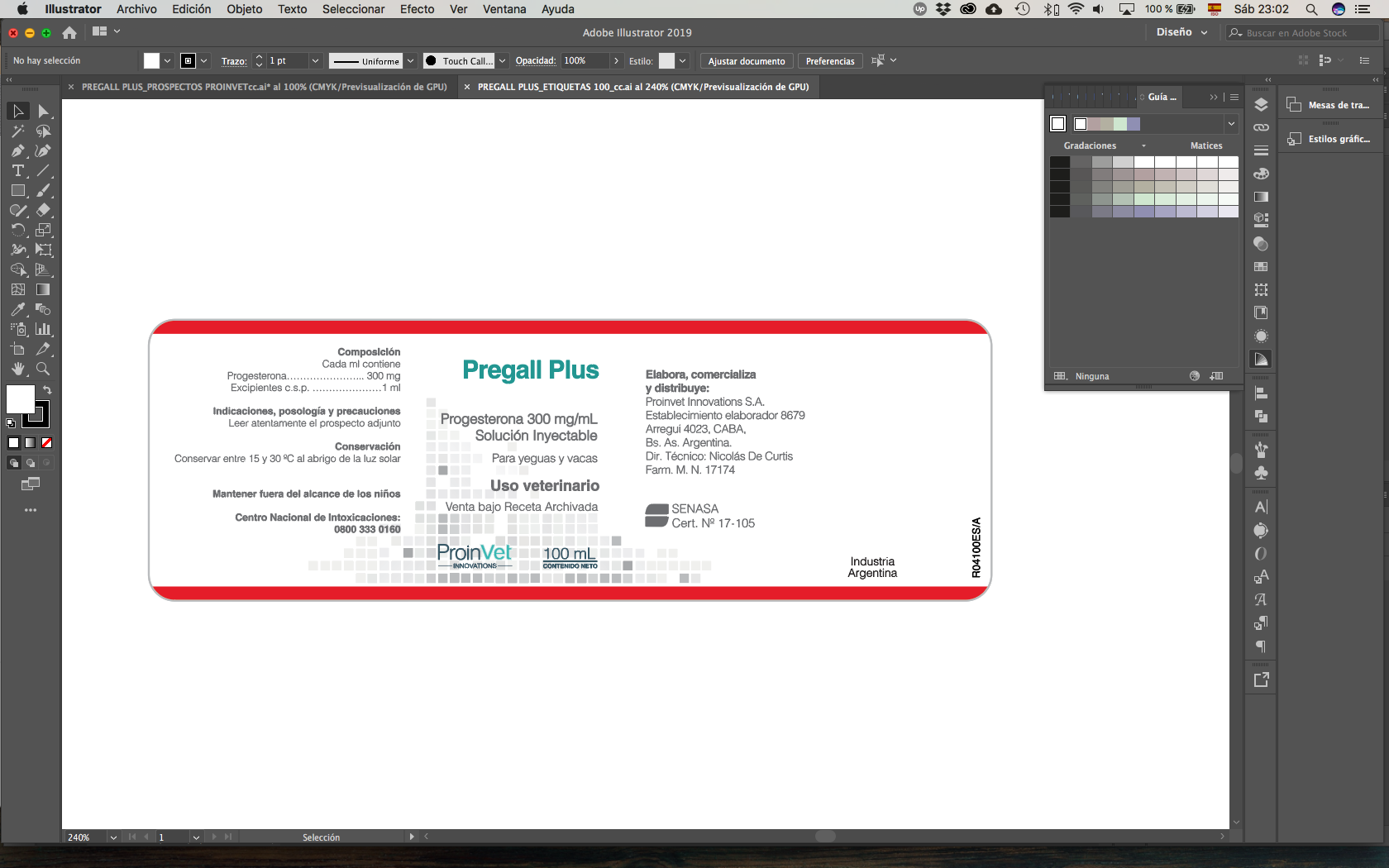Select the Paintbrush tool
The image size is (1389, 868).
click(43, 190)
